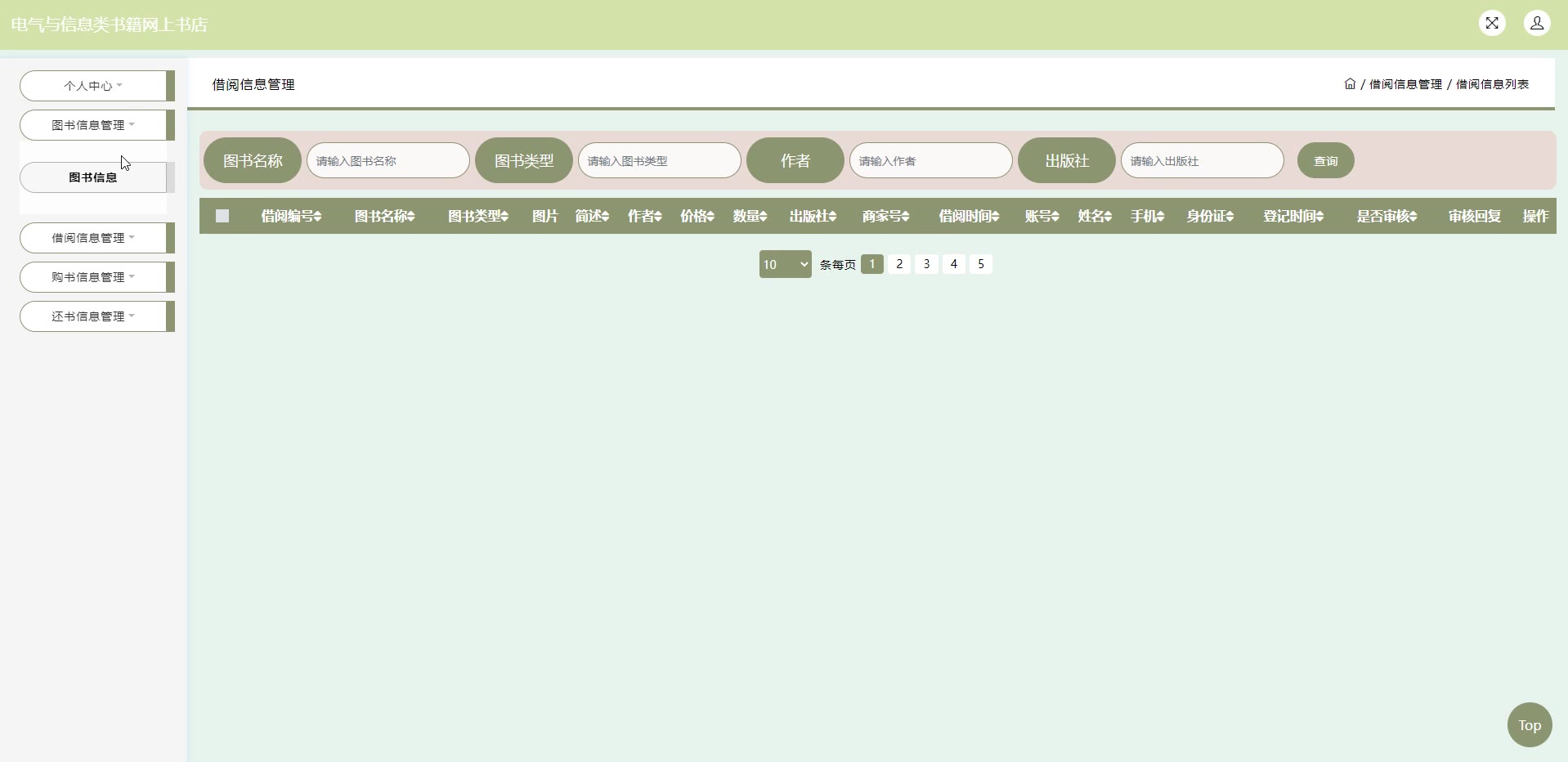Image resolution: width=1568 pixels, height=762 pixels.
Task: Open the 图书信息 submenu item
Action: coord(93,177)
